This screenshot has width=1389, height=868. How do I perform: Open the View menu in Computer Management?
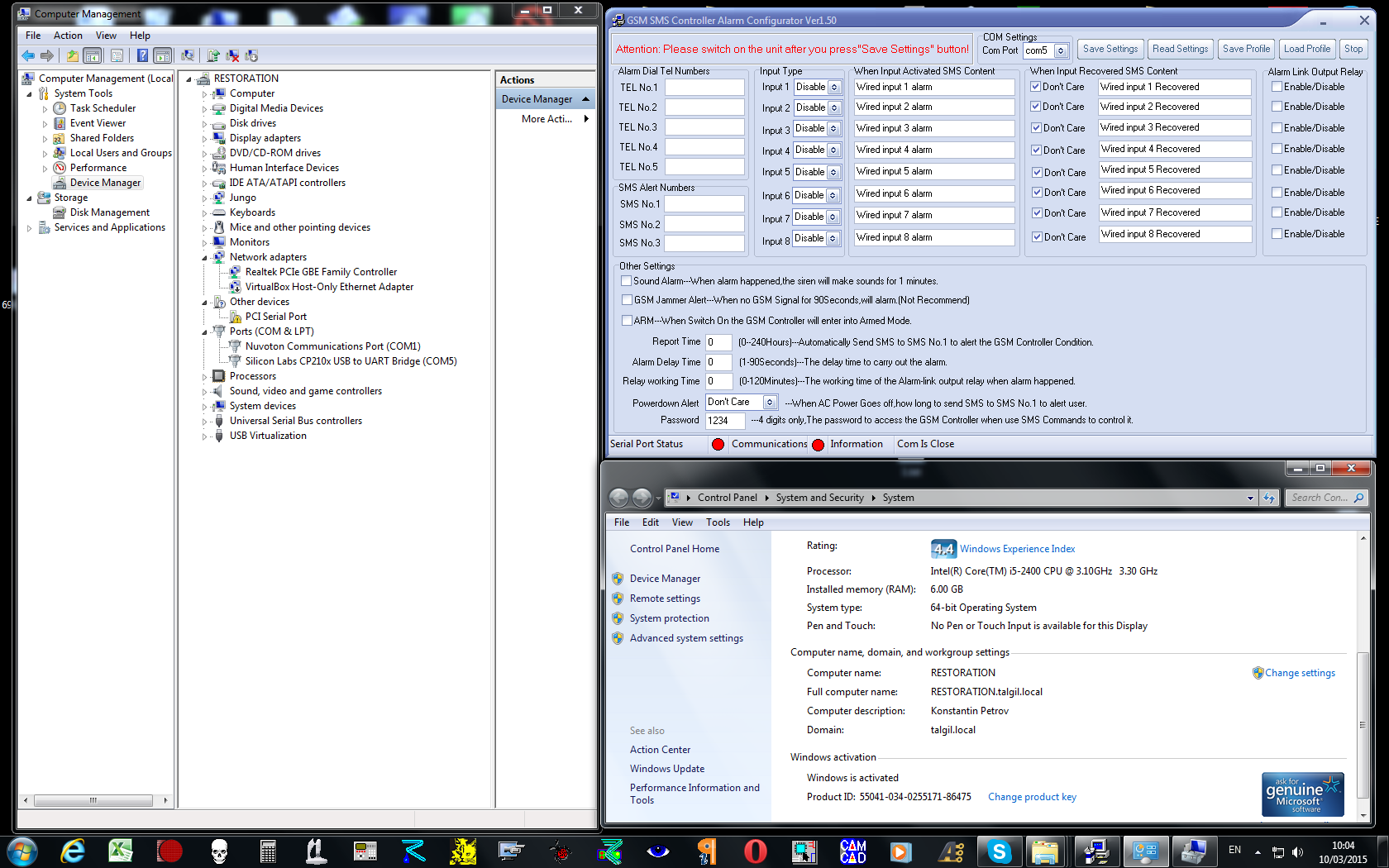point(106,36)
